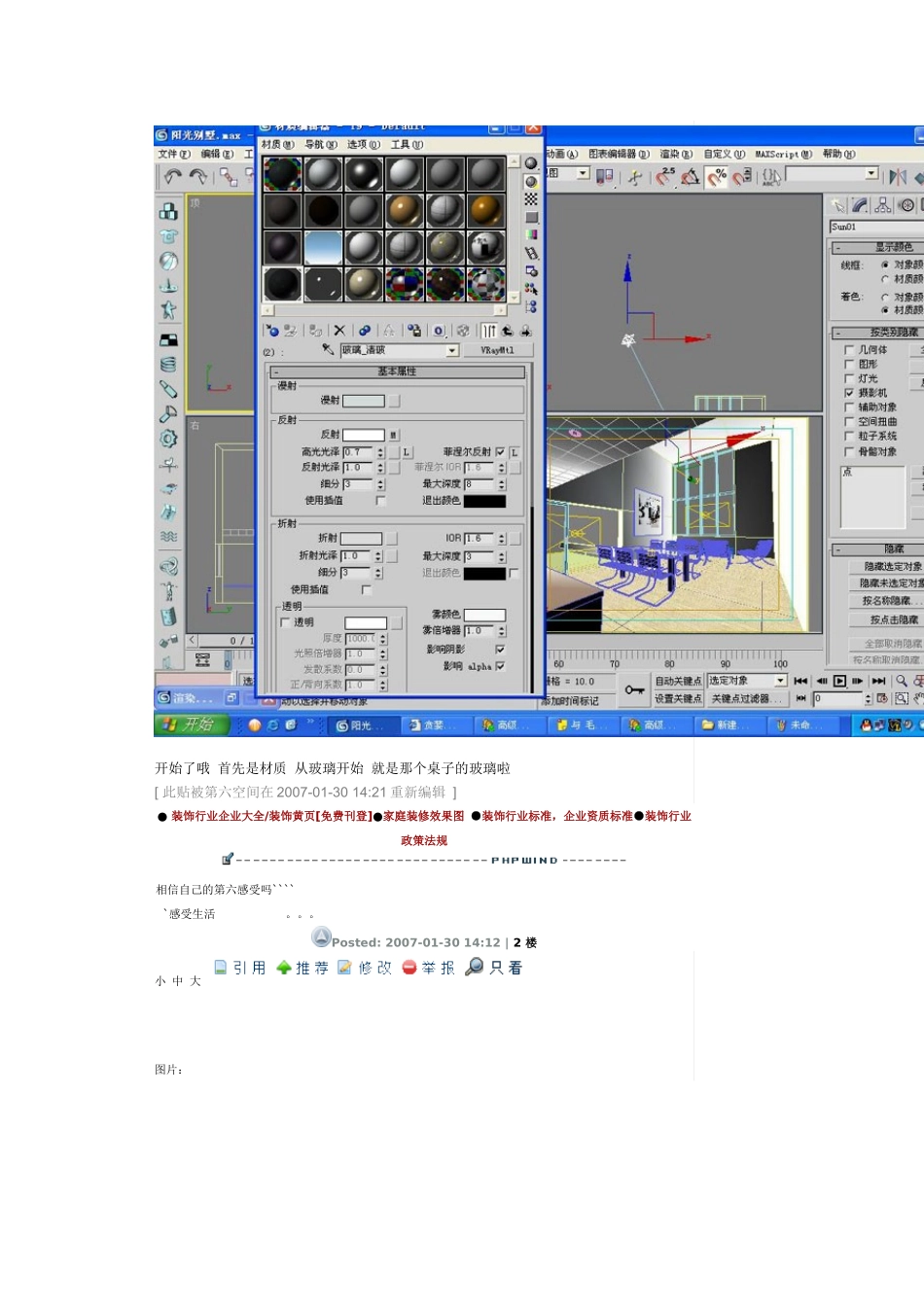
Task: Increase the 高光光泽 spinner value
Action: tap(380, 450)
